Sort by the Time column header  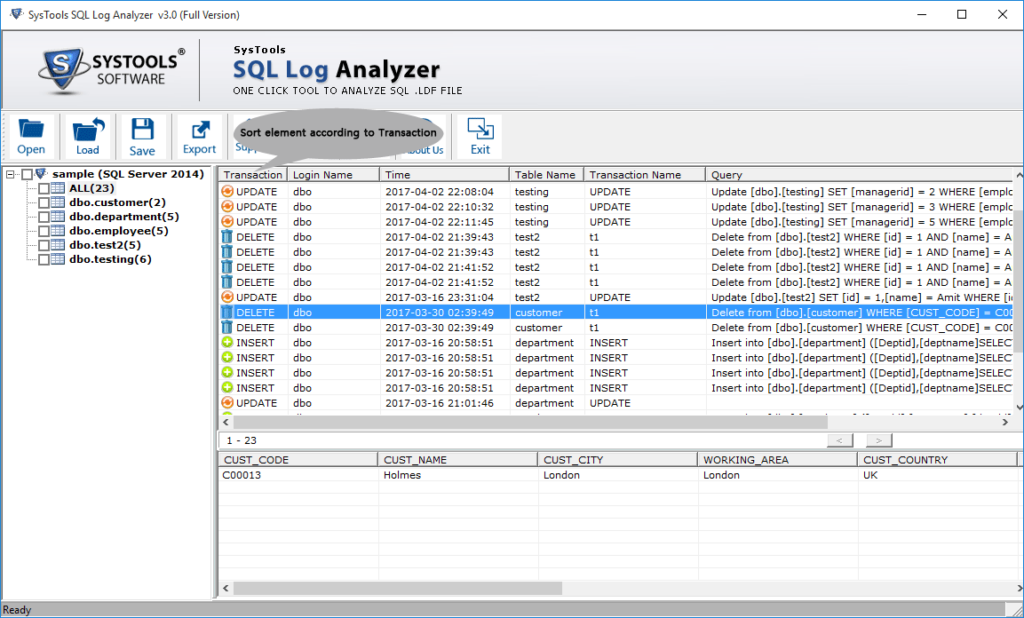(444, 174)
